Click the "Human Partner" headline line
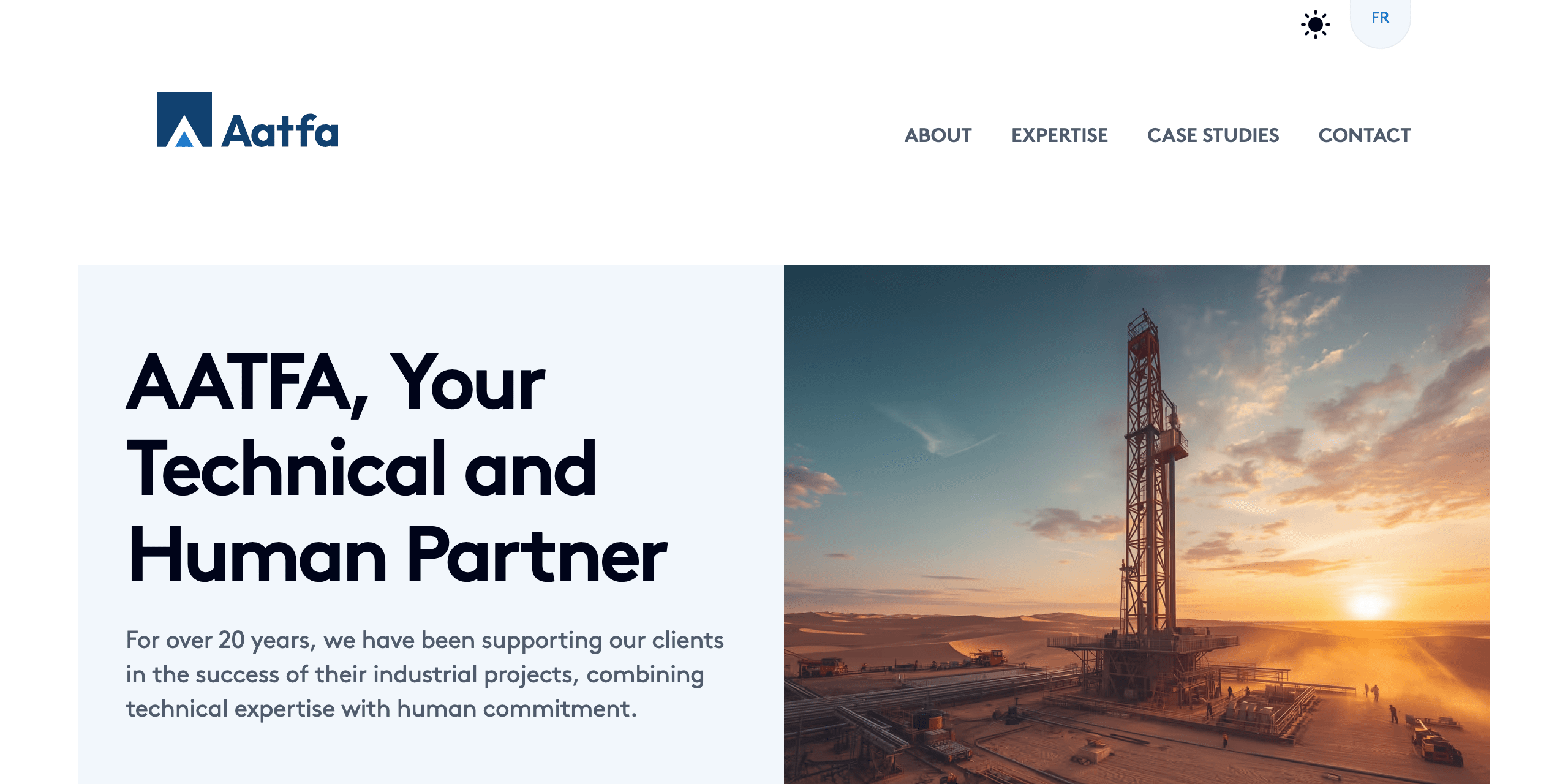 tap(397, 555)
